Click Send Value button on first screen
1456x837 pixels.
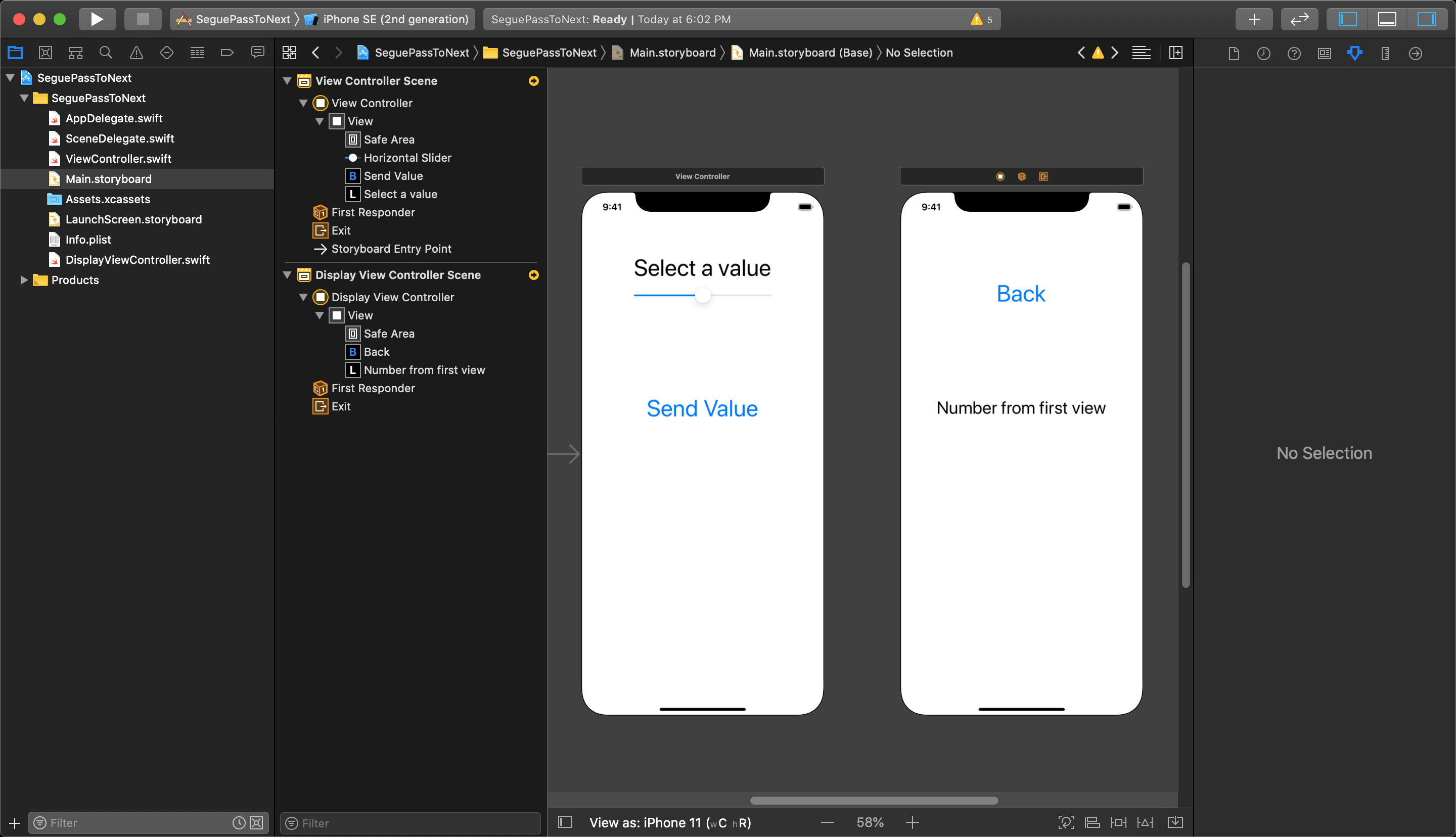tap(702, 407)
